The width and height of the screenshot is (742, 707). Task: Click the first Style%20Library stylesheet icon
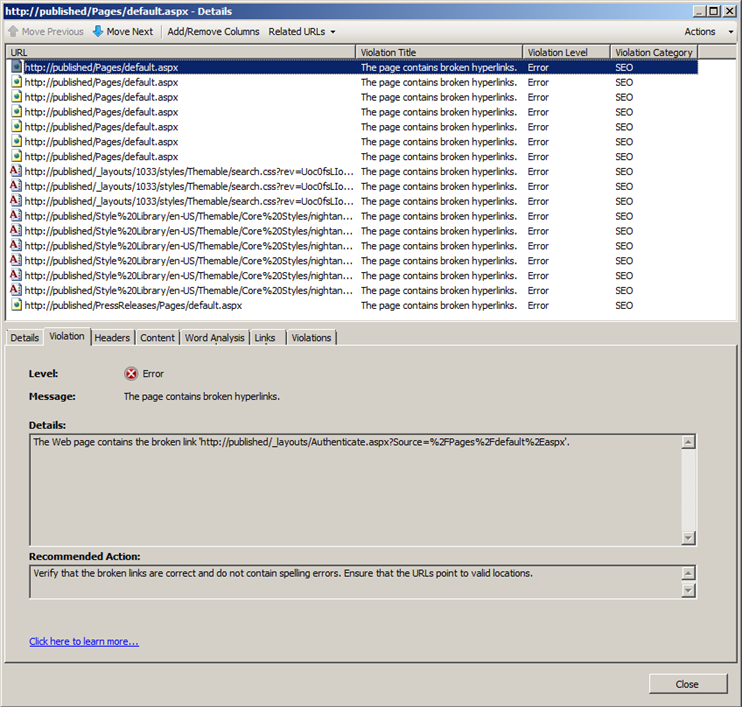[16, 216]
